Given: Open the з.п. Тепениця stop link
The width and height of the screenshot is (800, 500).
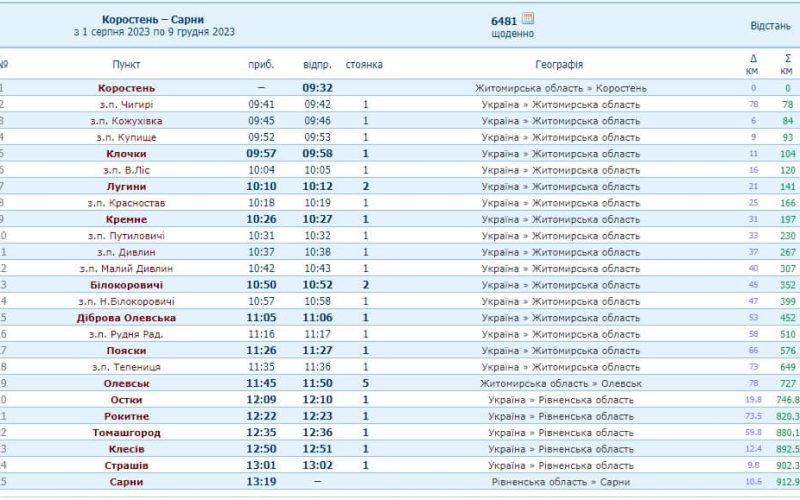Looking at the screenshot, I should pyautogui.click(x=126, y=367).
